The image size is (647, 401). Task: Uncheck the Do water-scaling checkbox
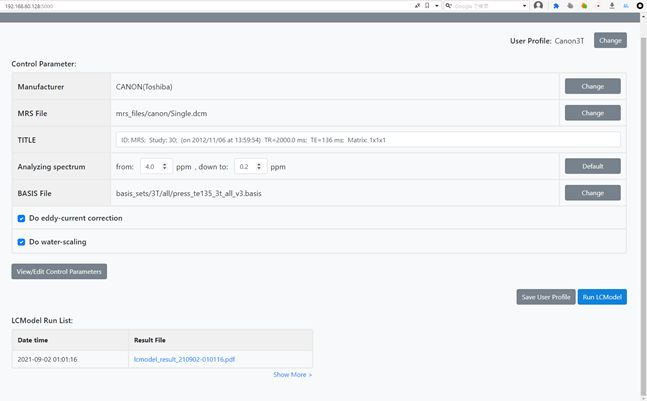[x=21, y=242]
